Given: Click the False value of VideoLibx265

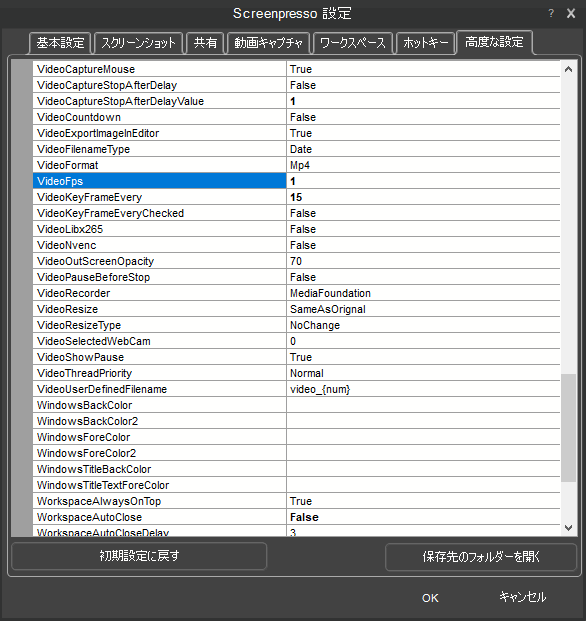Looking at the screenshot, I should pos(423,229).
